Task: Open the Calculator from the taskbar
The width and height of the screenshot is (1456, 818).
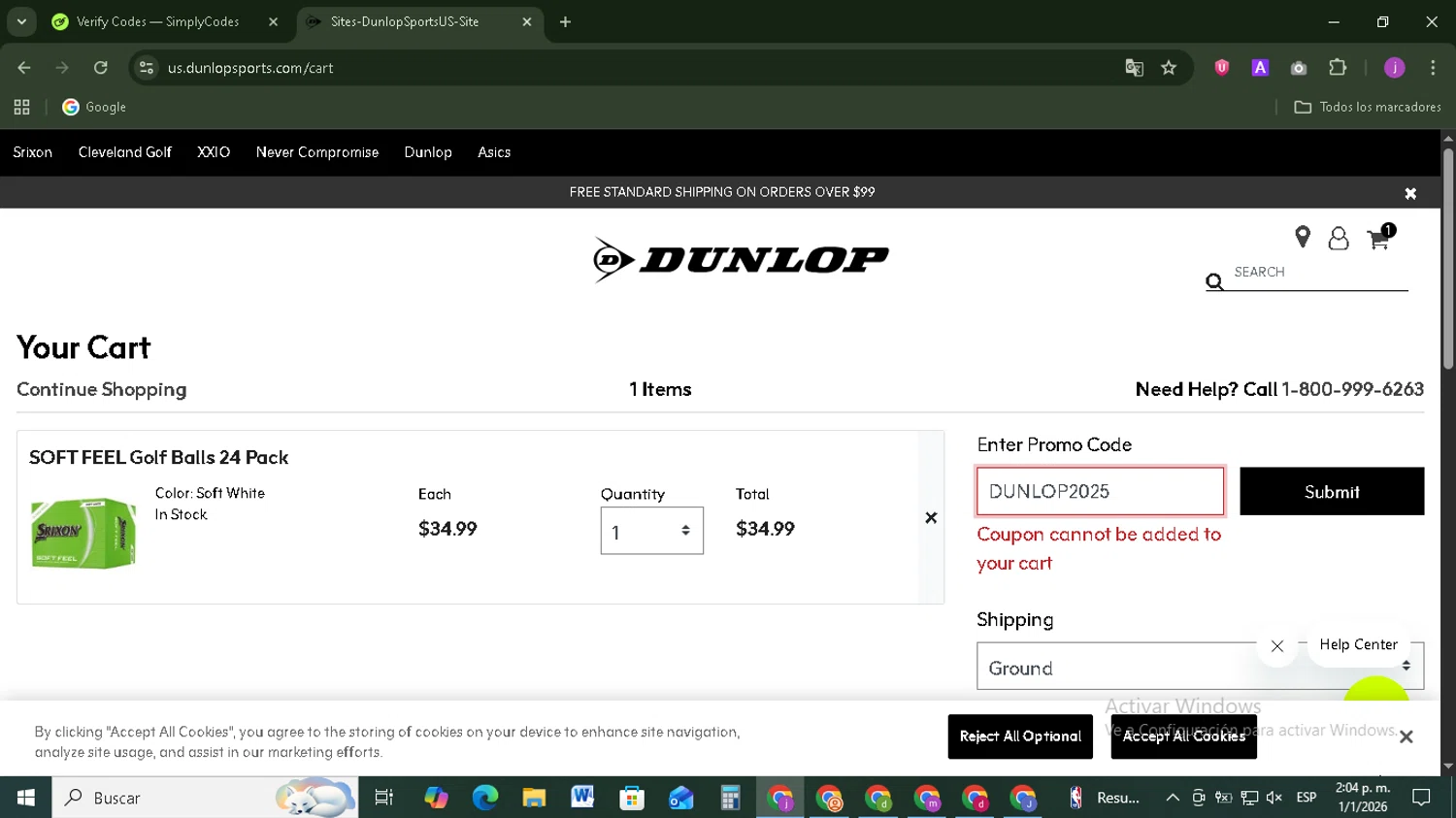Action: pos(730,798)
